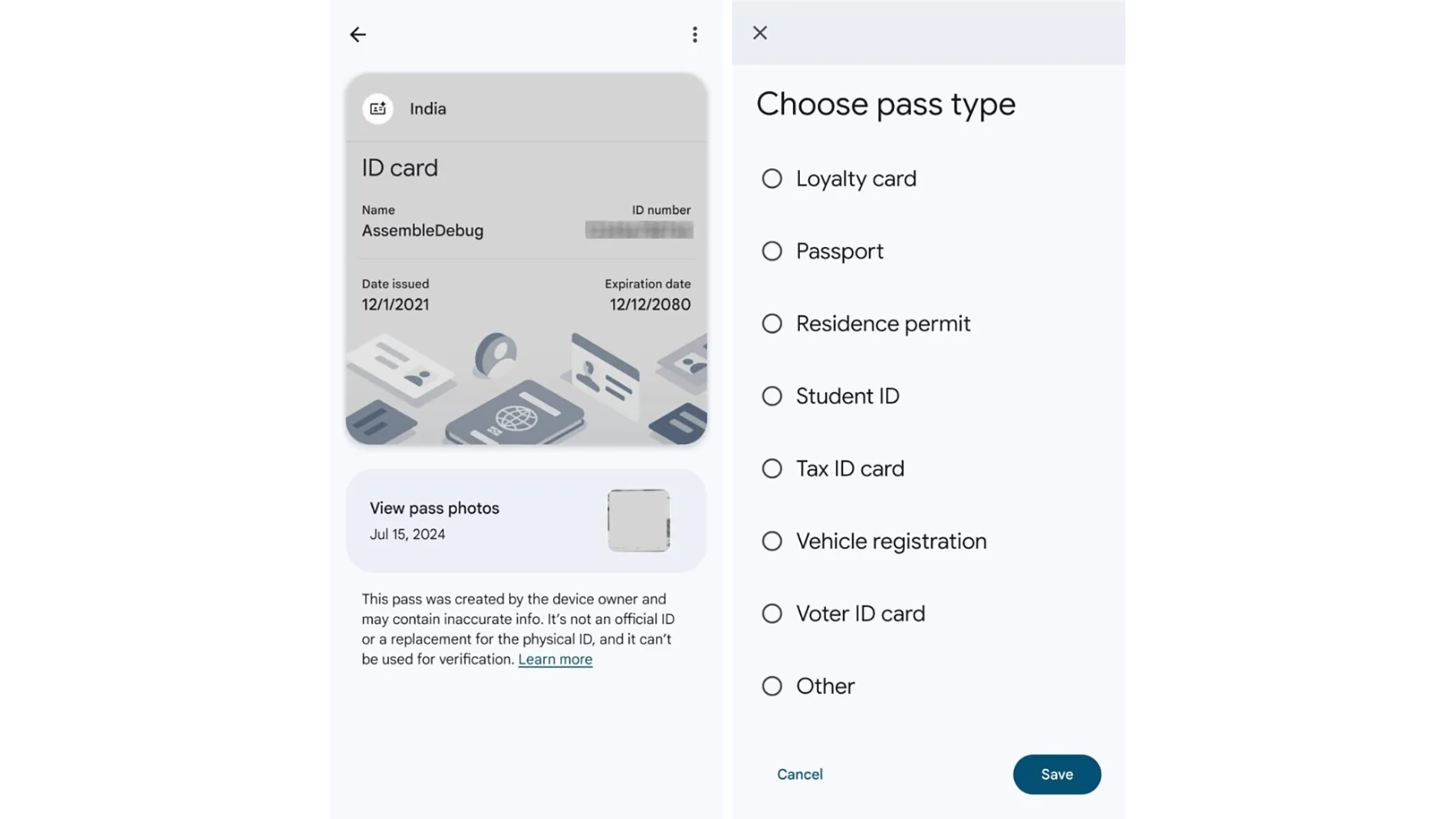Toggle the Residence permit option
Screen dimensions: 1456x819
tap(771, 323)
